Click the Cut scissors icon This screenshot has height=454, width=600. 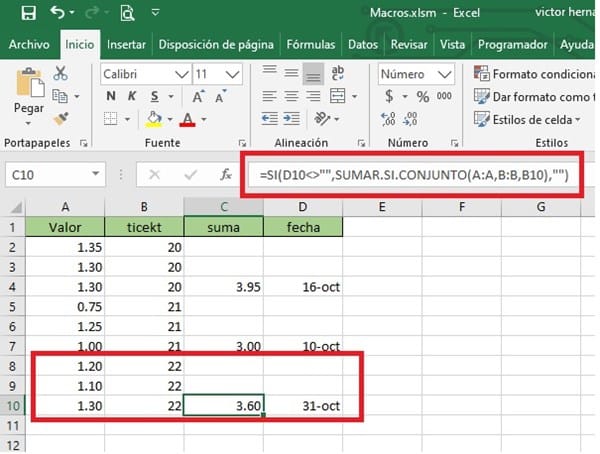click(x=60, y=73)
